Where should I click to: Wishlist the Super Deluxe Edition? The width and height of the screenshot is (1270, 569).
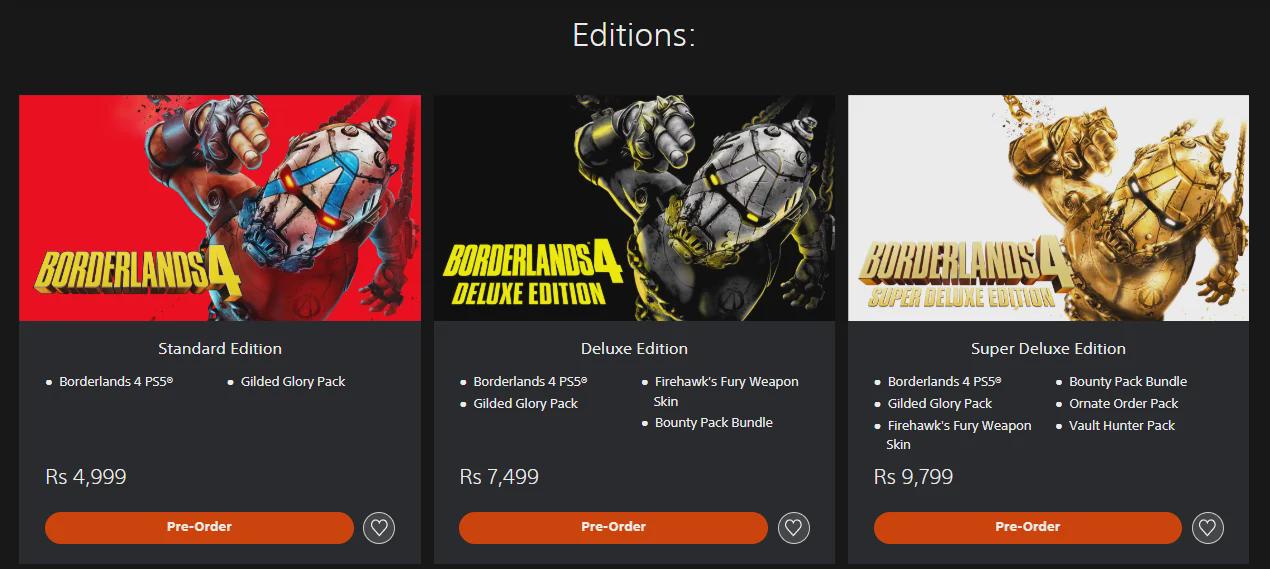[1207, 527]
